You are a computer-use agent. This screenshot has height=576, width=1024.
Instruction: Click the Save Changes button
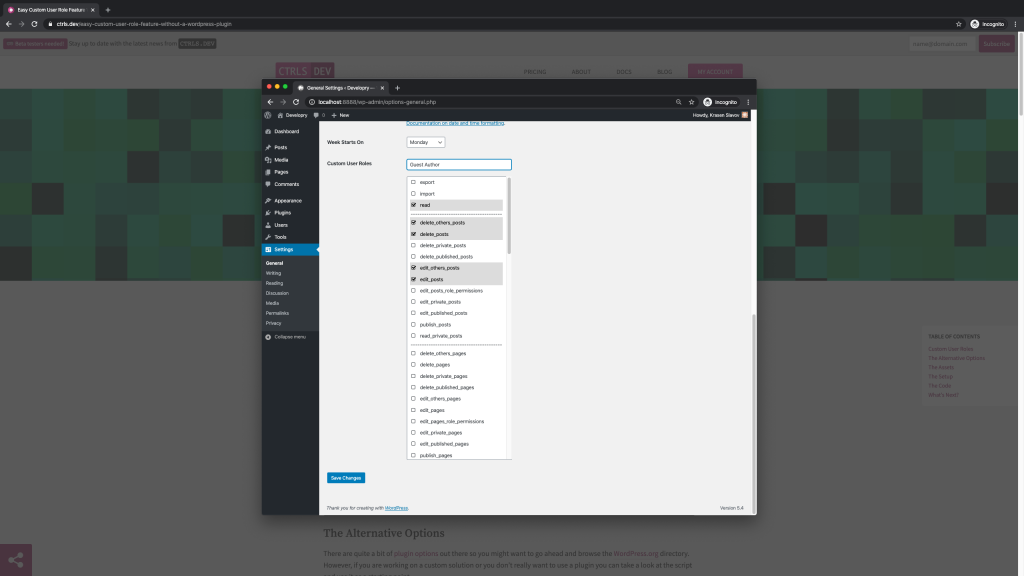tap(346, 478)
